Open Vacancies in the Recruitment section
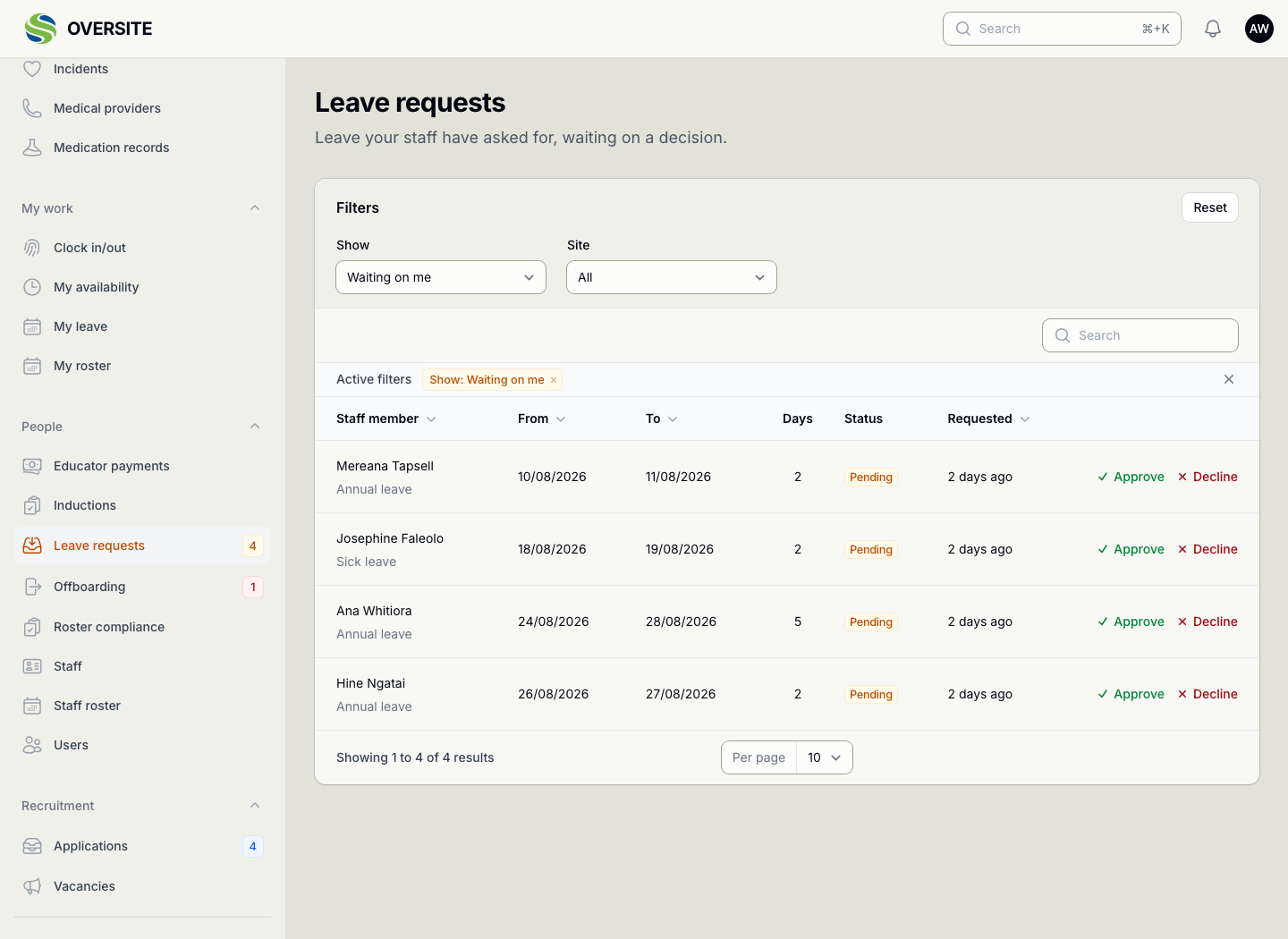Viewport: 1288px width, 939px height. (x=142, y=886)
